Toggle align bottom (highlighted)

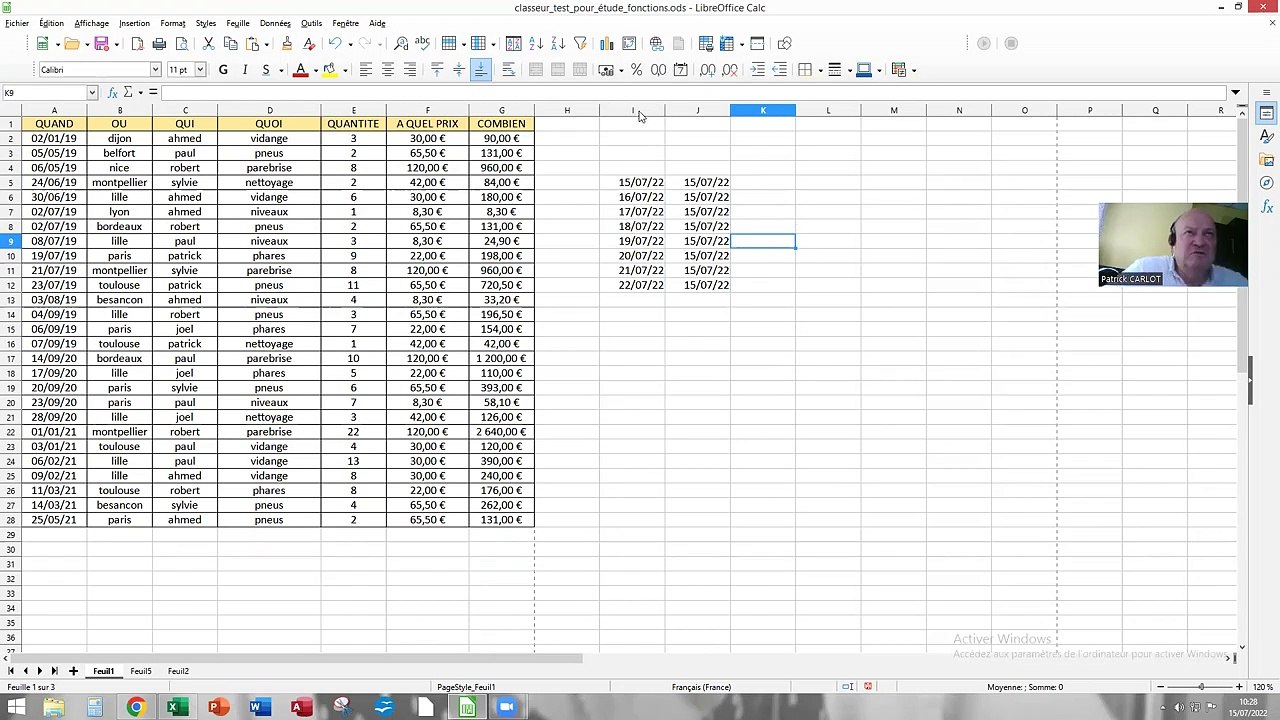(x=480, y=69)
